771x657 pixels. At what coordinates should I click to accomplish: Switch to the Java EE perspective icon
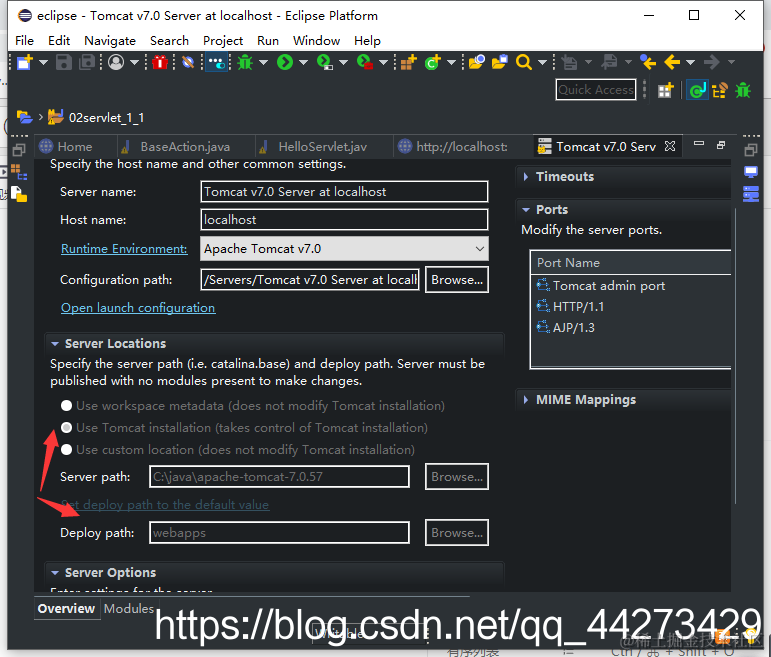tap(697, 90)
